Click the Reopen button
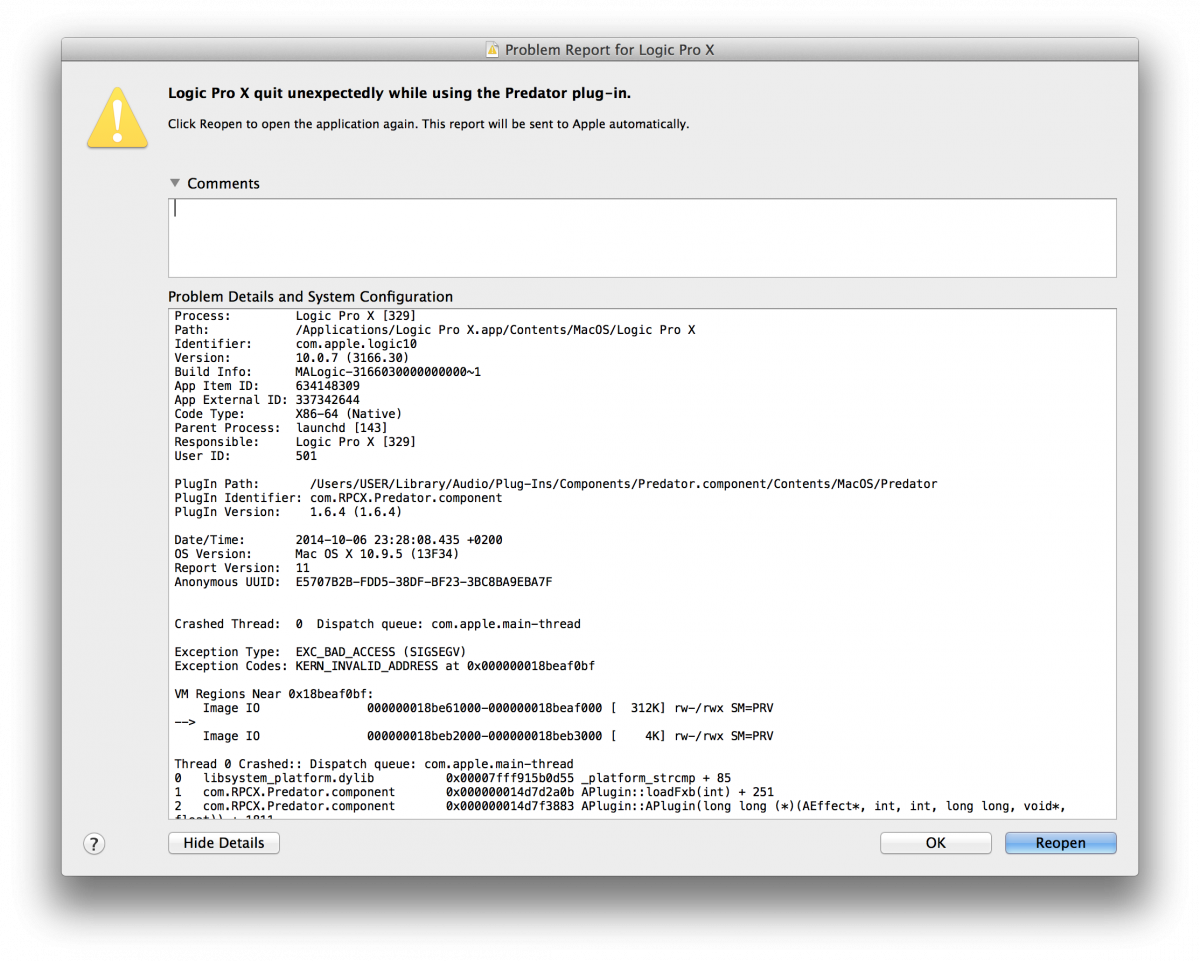The image size is (1200, 961). [1060, 843]
